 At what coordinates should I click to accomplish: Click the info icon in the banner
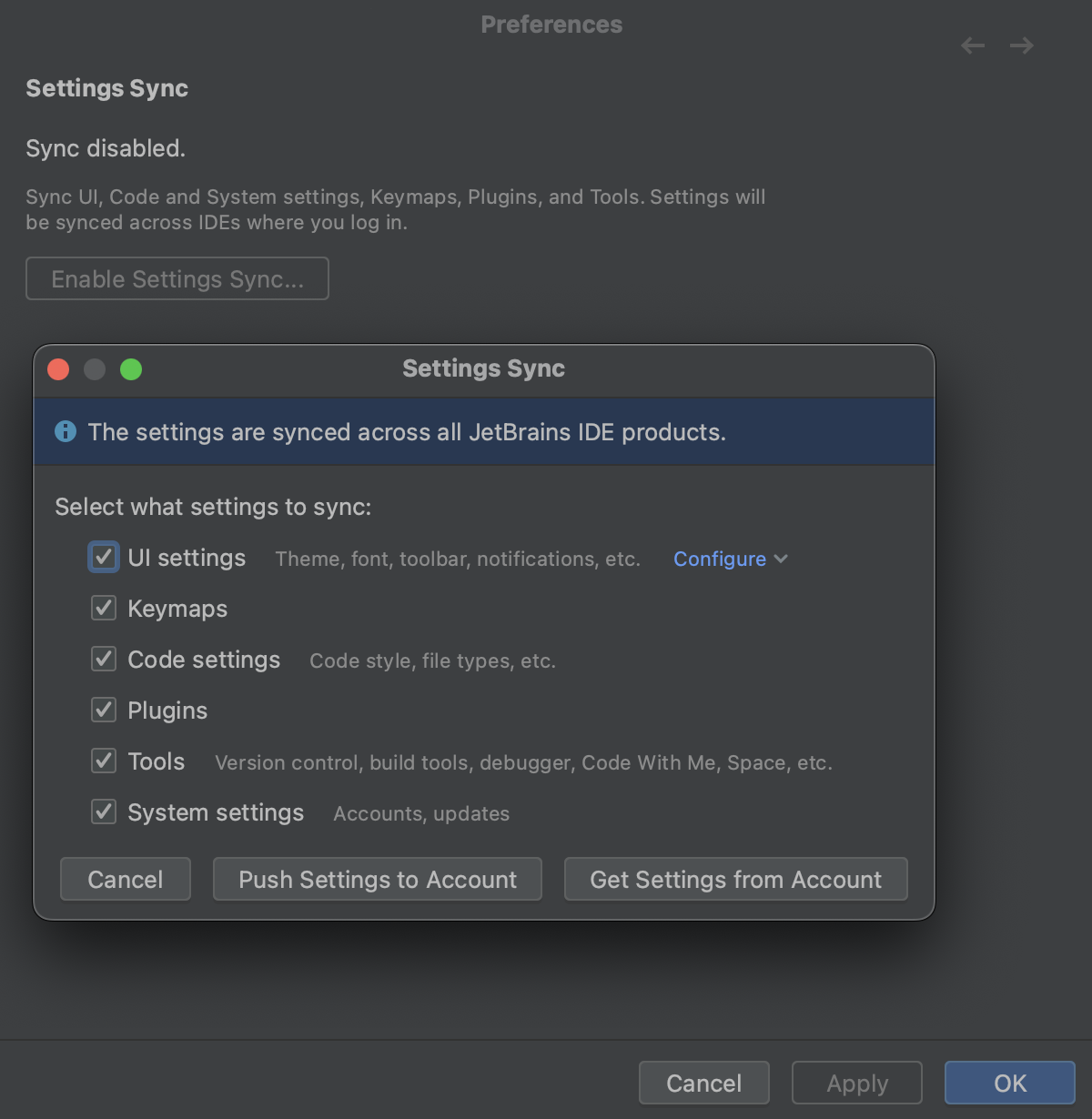pos(65,431)
